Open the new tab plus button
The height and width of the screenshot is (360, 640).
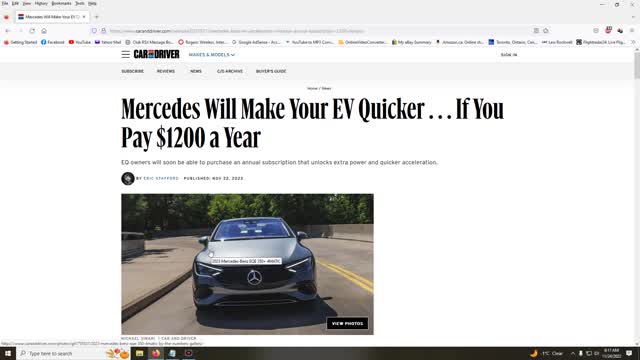pos(97,17)
